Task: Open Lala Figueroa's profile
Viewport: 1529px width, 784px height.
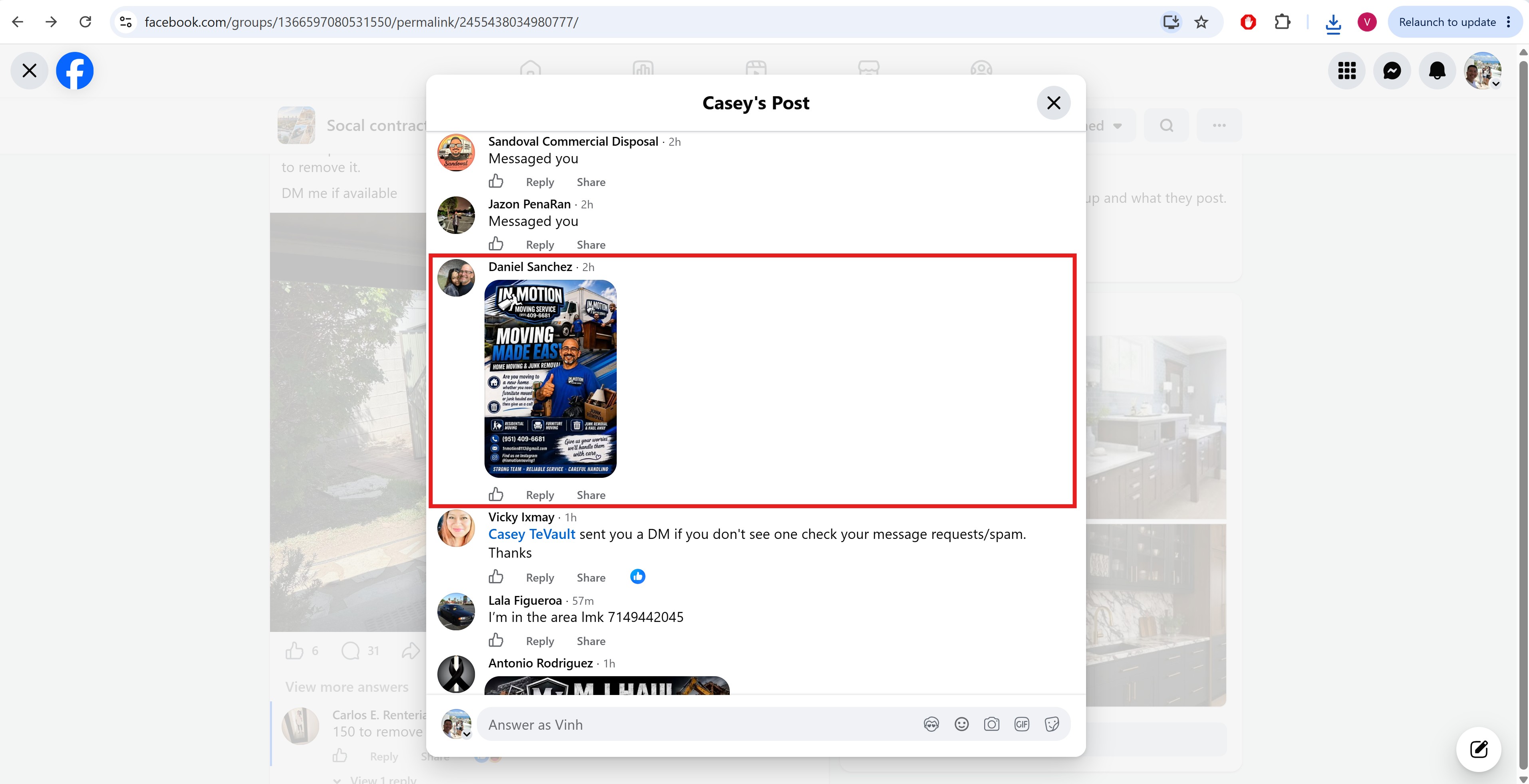Action: [525, 601]
